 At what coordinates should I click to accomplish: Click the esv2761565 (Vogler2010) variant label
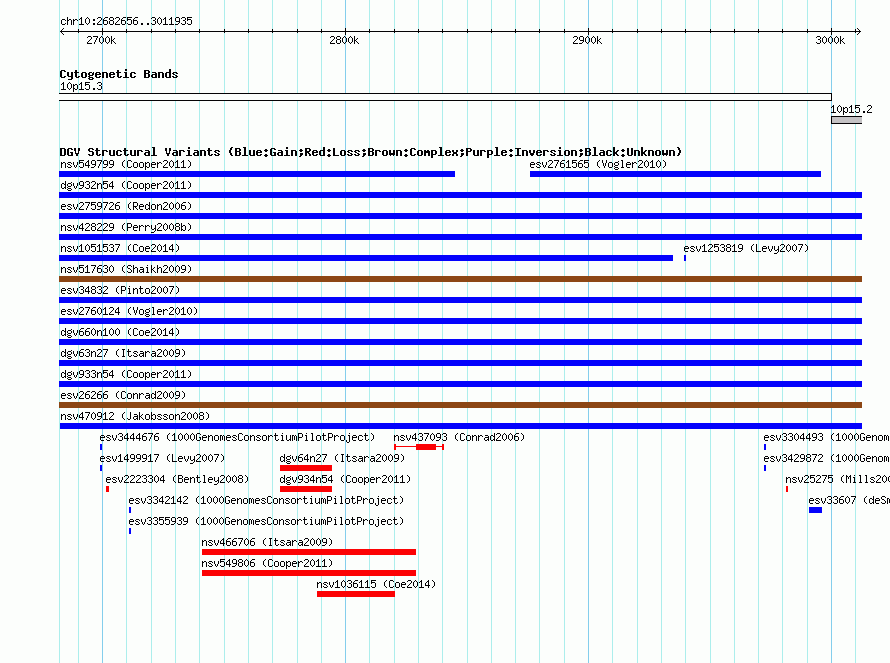598,164
